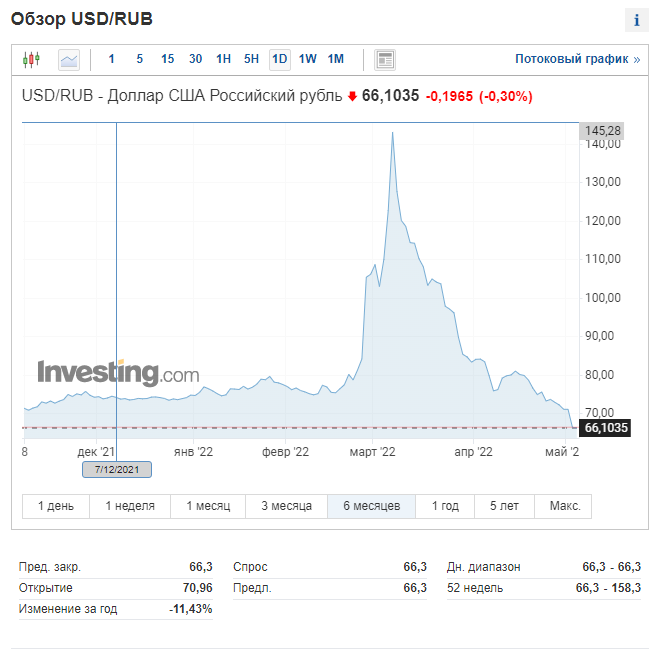This screenshot has height=649, width=658.
Task: Click the янв '22 axis label
Action: tap(193, 452)
